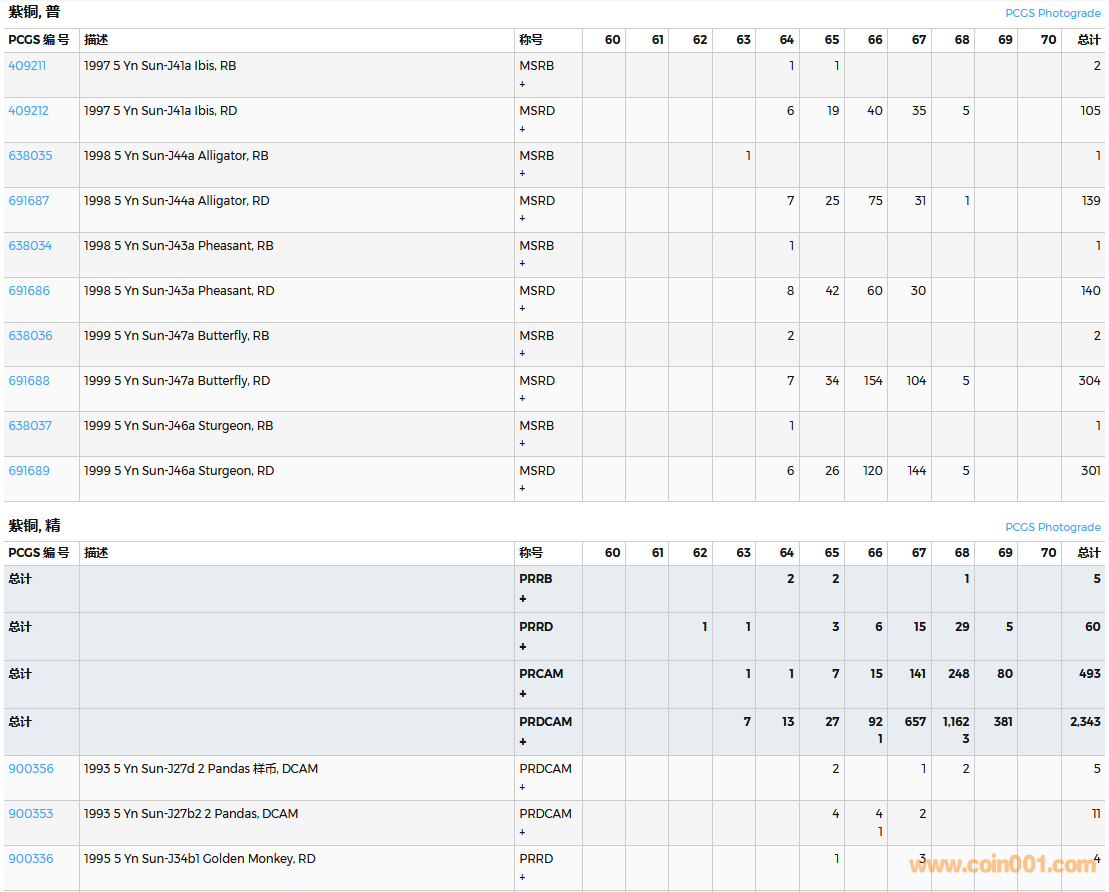Expand plus grades for 1999 Sturgeon RD
This screenshot has height=892, width=1109.
[522, 489]
